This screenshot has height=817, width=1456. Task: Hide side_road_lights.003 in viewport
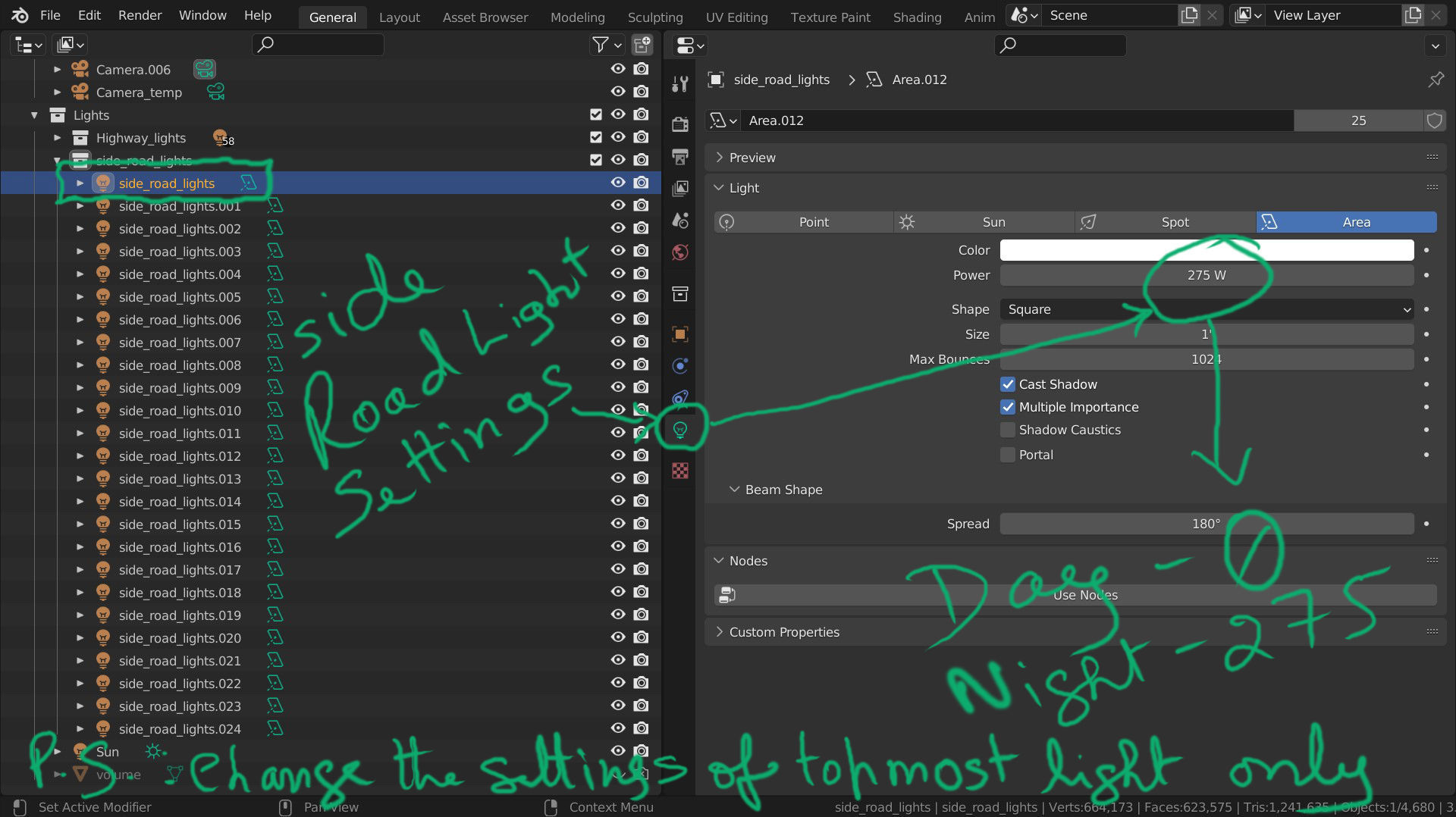click(x=618, y=251)
